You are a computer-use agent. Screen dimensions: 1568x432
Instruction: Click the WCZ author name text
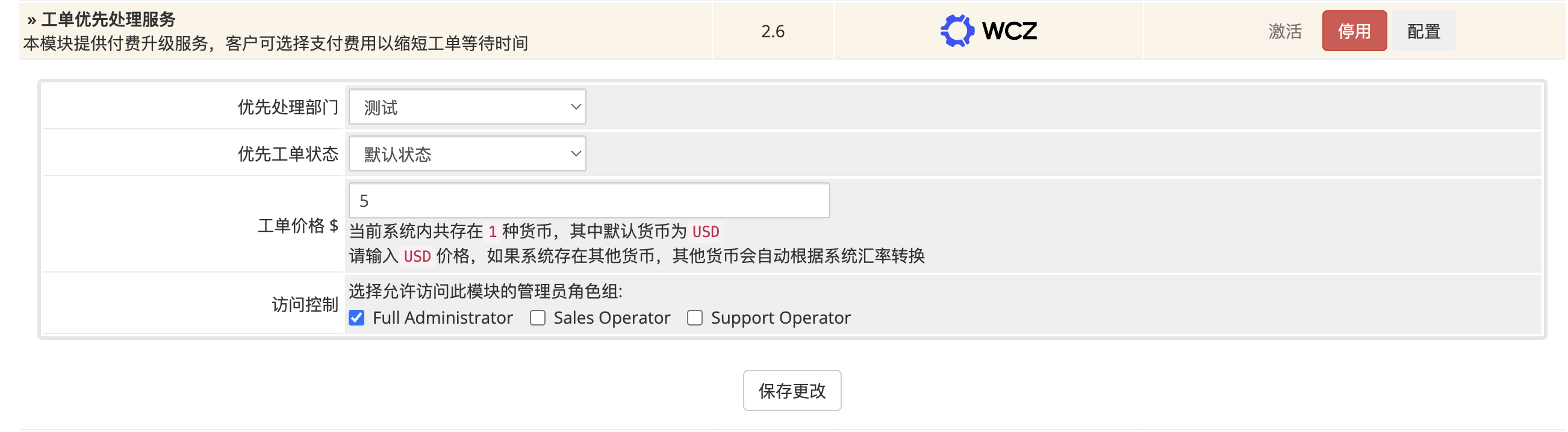point(1009,31)
